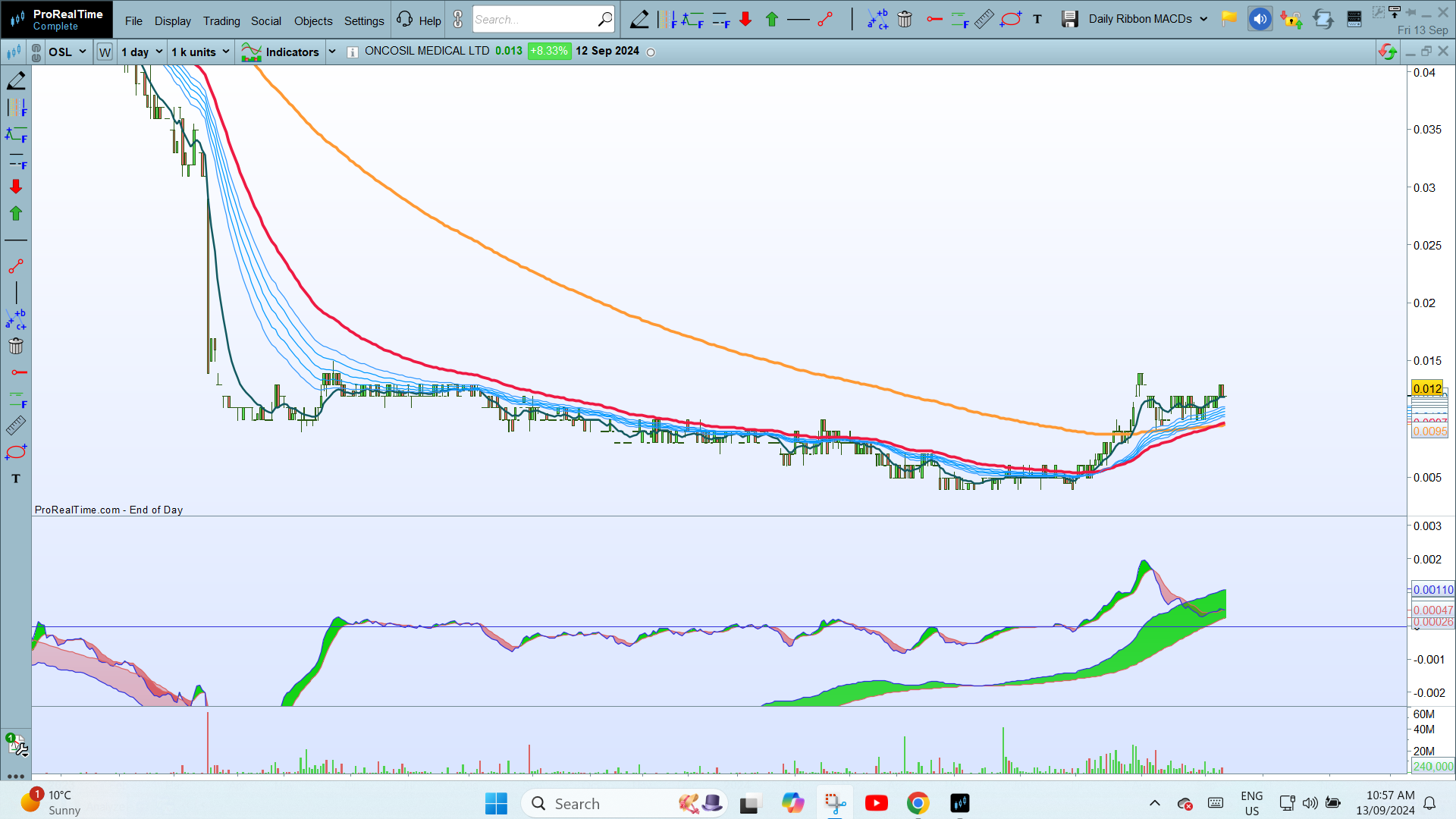Image resolution: width=1456 pixels, height=819 pixels.
Task: Open the 1 k units dropdown
Action: pos(200,52)
